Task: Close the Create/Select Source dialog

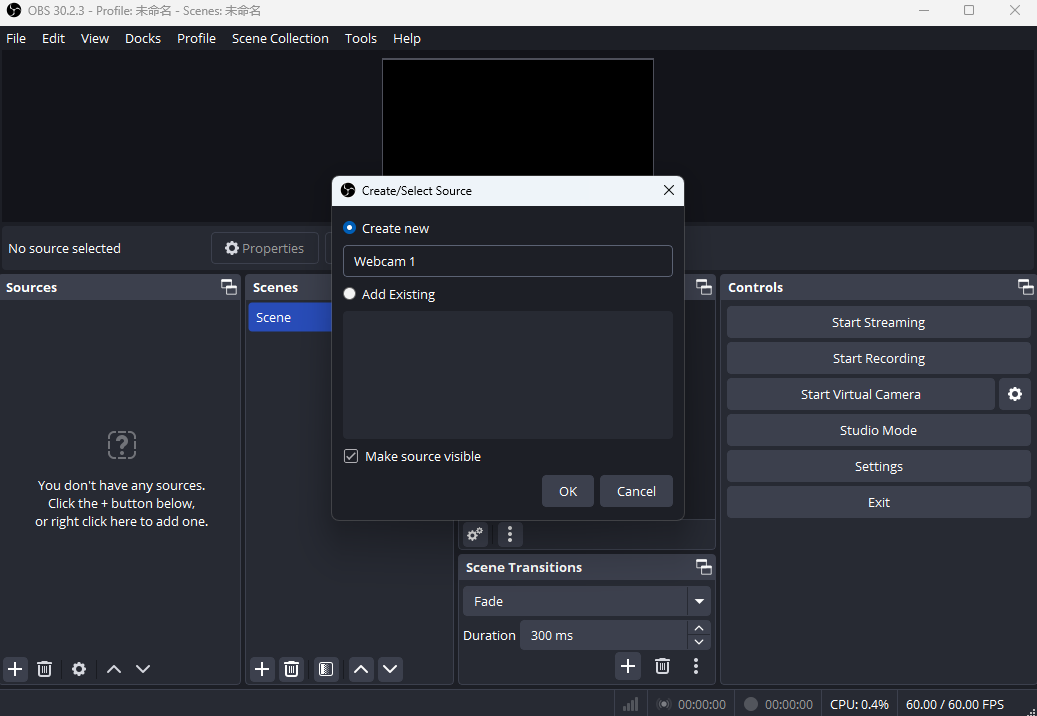Action: [669, 190]
